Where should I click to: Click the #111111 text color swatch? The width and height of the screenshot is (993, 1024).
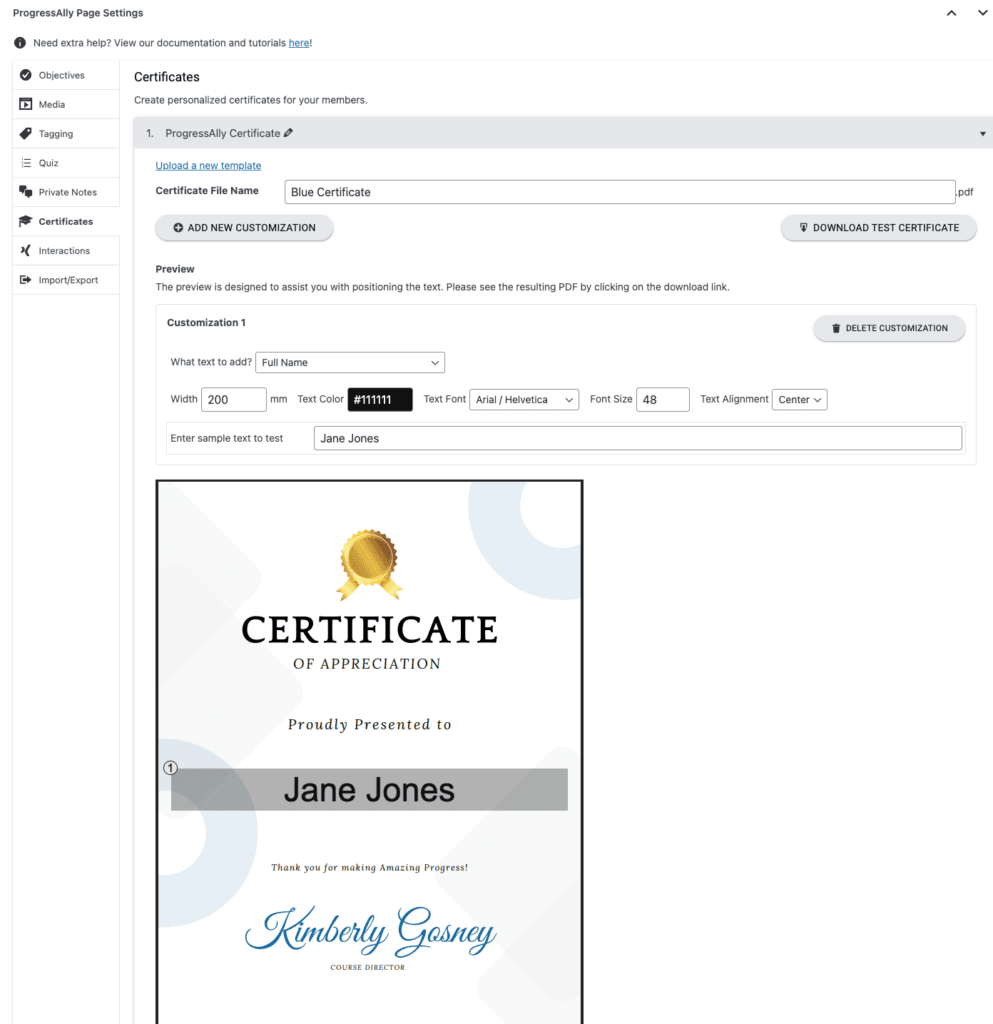point(380,400)
